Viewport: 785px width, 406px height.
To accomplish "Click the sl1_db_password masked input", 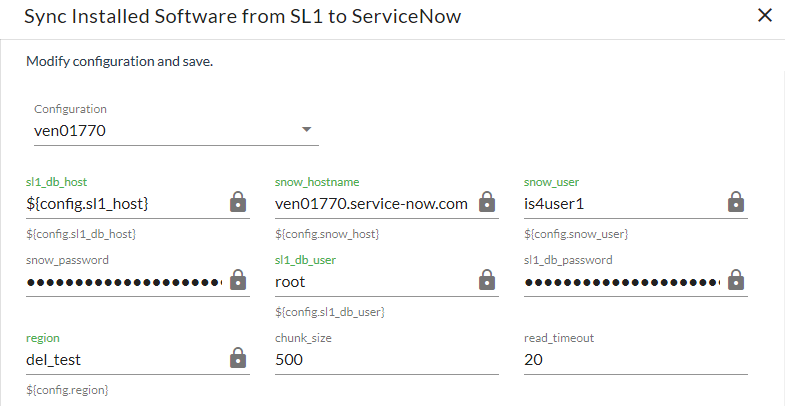I will coord(620,282).
